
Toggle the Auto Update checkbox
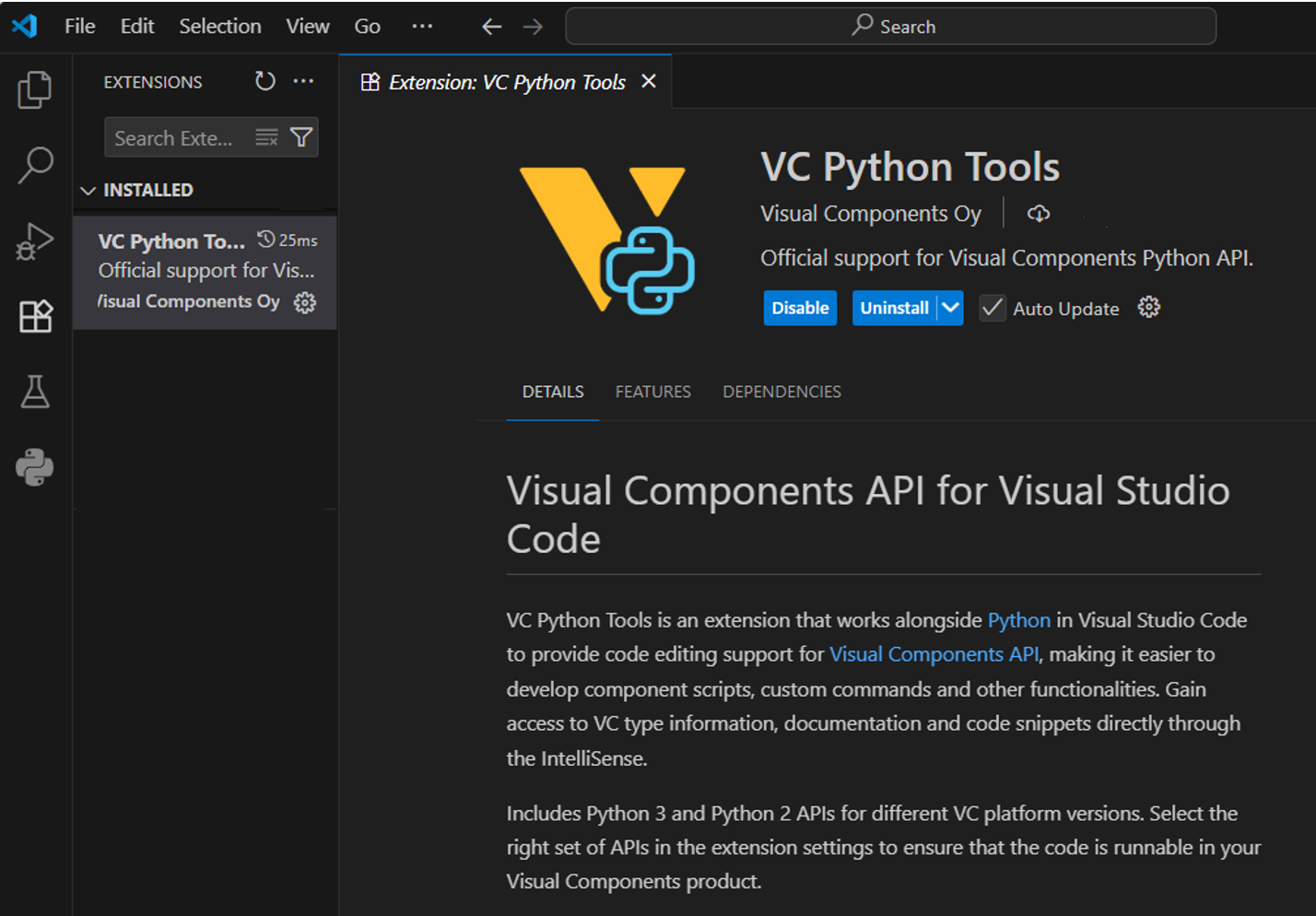pyautogui.click(x=992, y=308)
